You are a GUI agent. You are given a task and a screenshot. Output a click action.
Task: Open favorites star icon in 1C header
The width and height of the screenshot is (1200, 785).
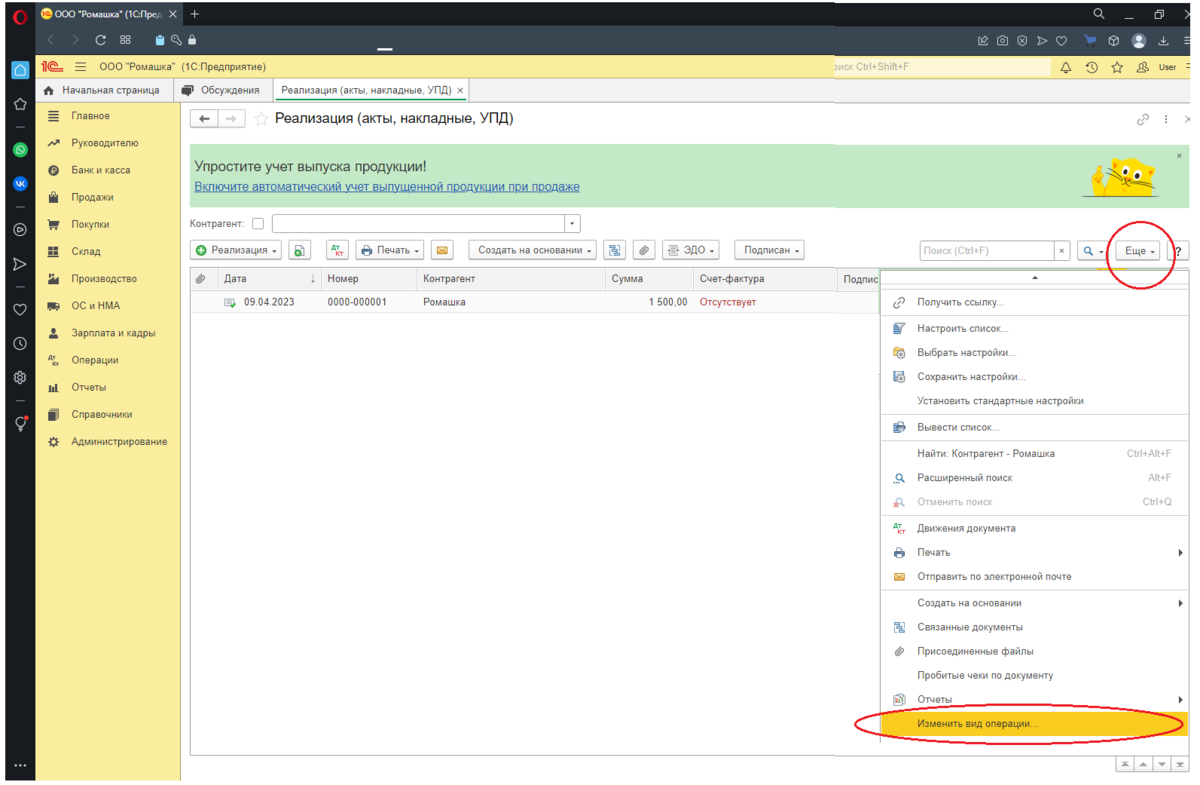[1117, 67]
